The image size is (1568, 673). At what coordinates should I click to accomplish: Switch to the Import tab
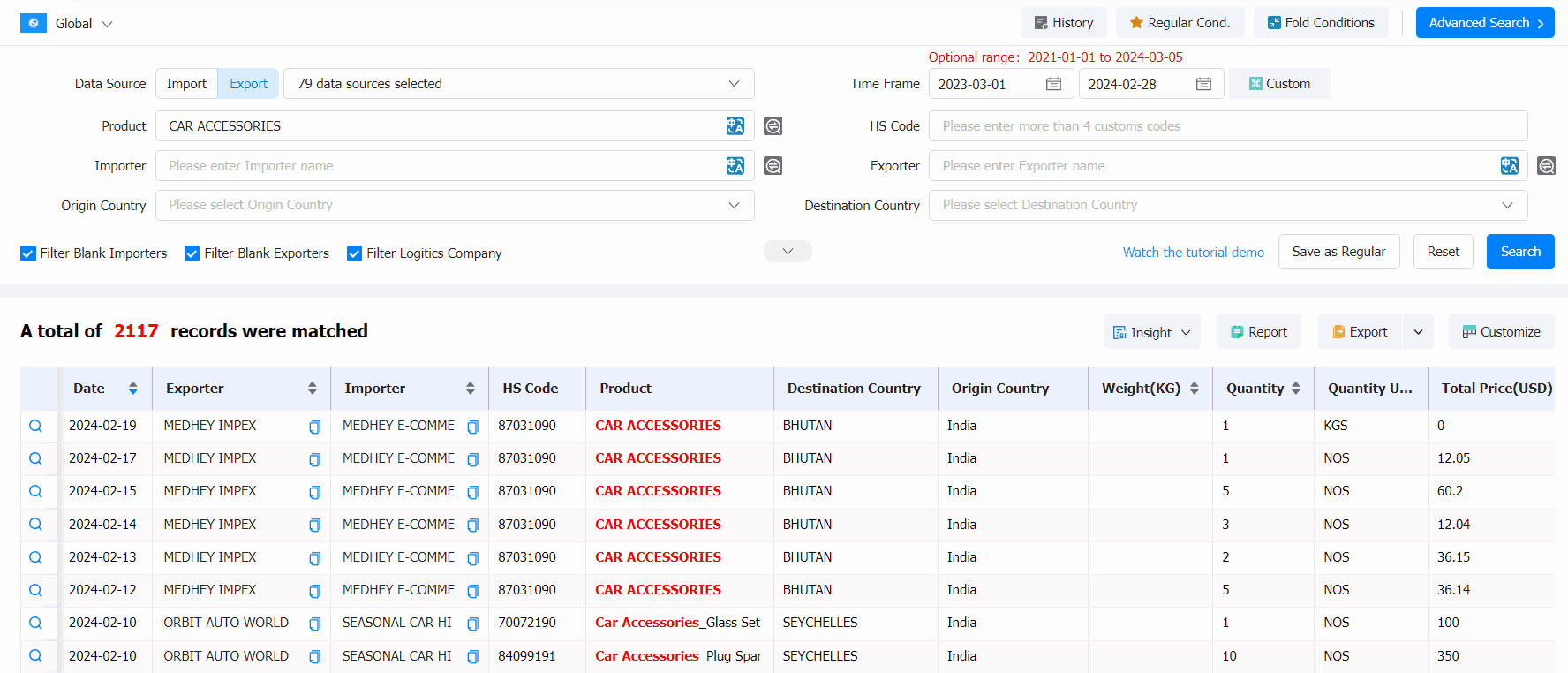[x=186, y=84]
